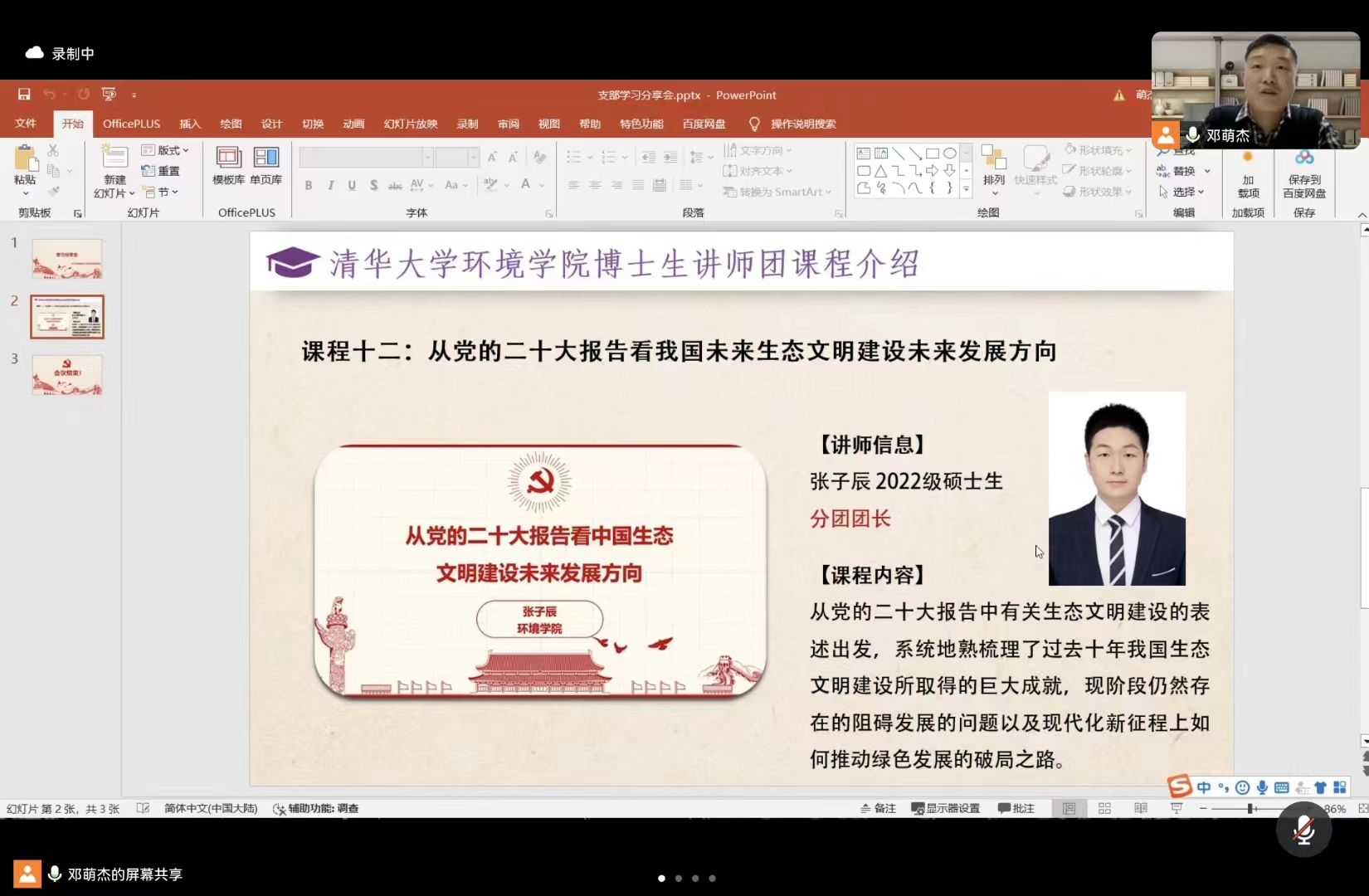Toggle the 备注 notes pane
Image resolution: width=1369 pixels, height=896 pixels.
879,808
